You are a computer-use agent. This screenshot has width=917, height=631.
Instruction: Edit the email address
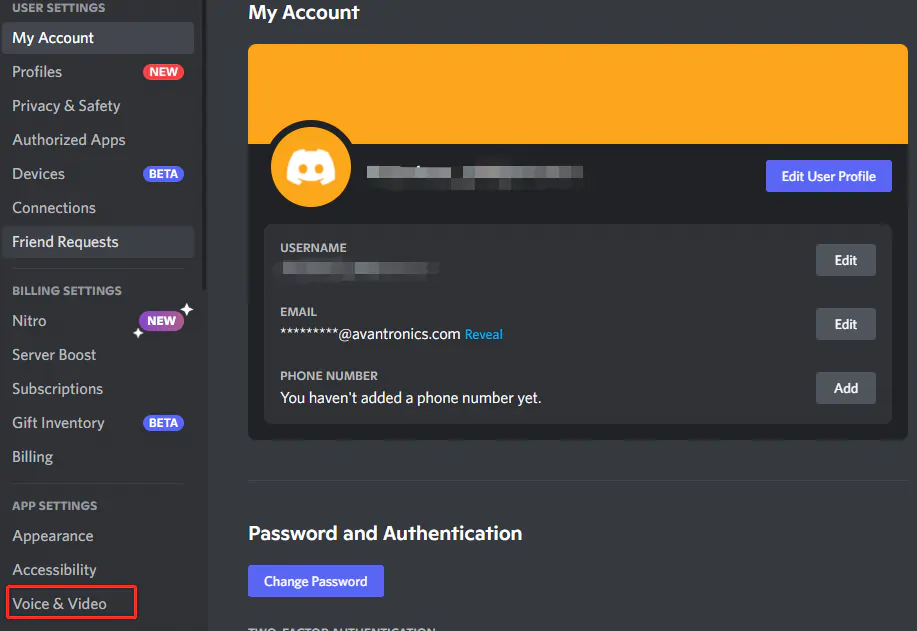tap(845, 323)
